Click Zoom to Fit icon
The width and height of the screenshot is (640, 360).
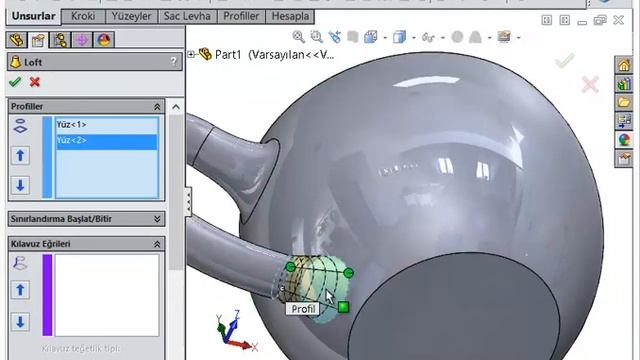(299, 37)
